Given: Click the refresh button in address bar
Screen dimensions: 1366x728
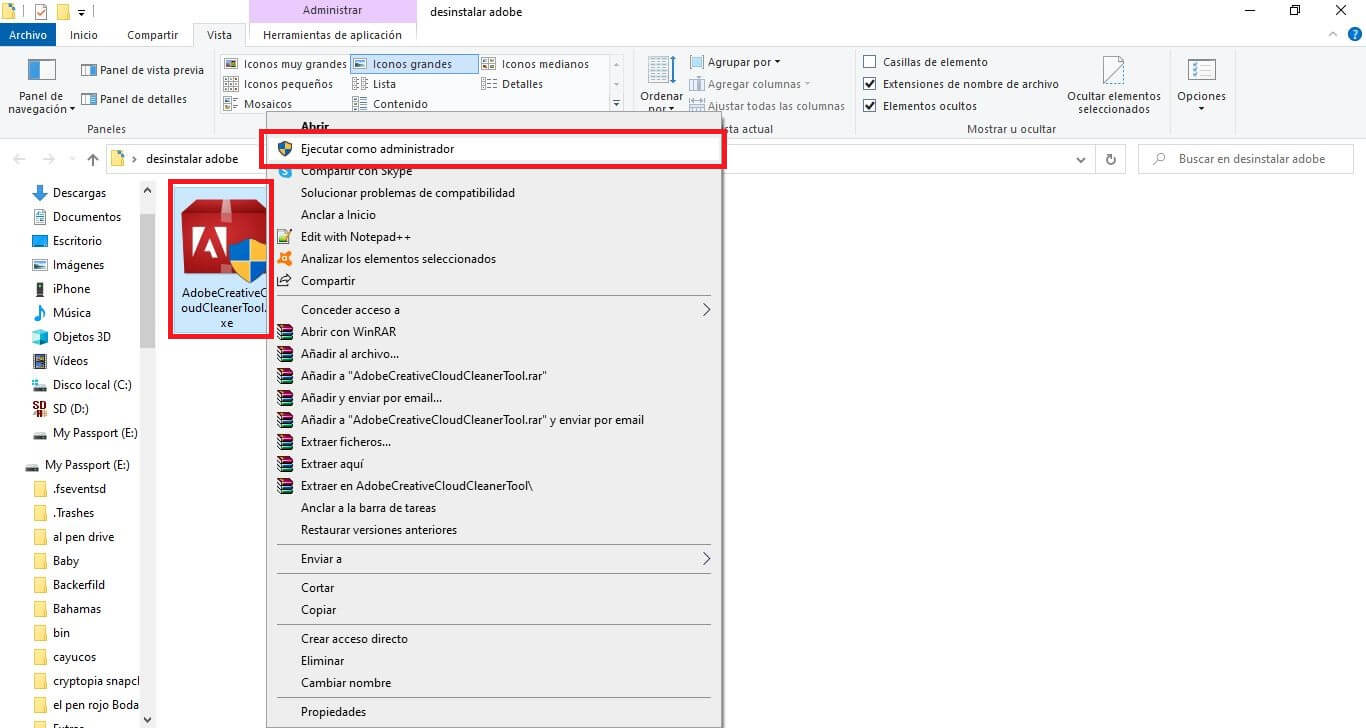Looking at the screenshot, I should coord(1110,159).
